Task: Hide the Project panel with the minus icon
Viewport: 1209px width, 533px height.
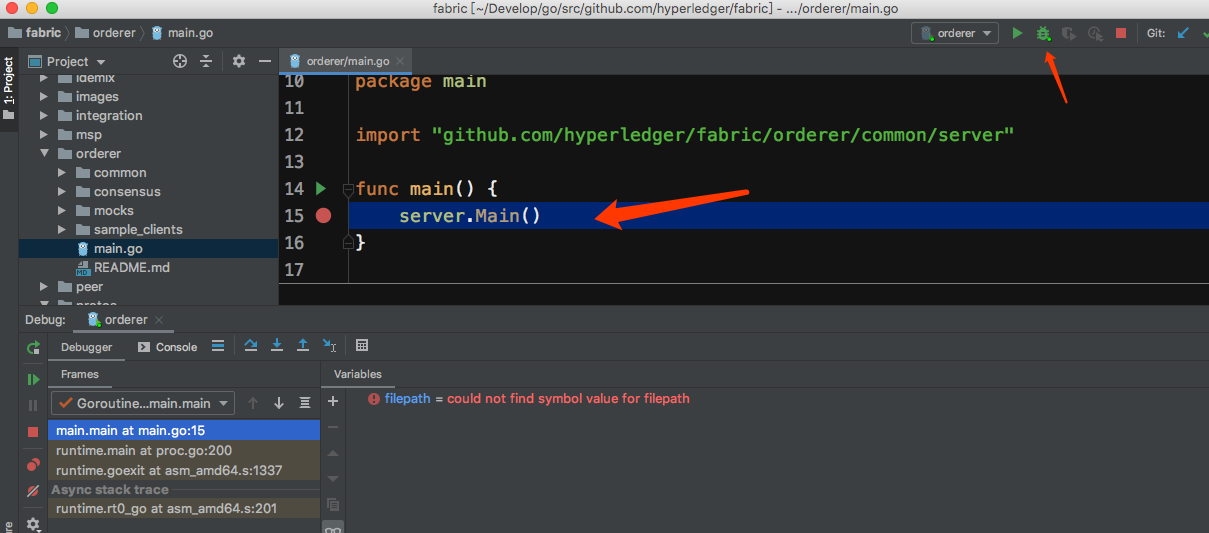Action: (x=265, y=61)
